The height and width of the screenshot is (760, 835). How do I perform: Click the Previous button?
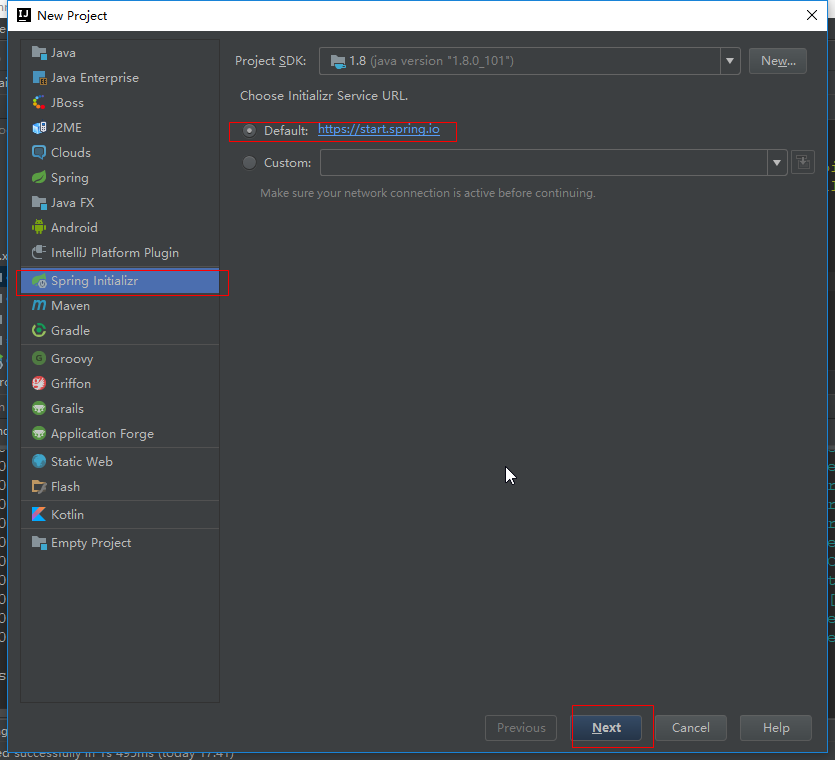click(x=521, y=728)
